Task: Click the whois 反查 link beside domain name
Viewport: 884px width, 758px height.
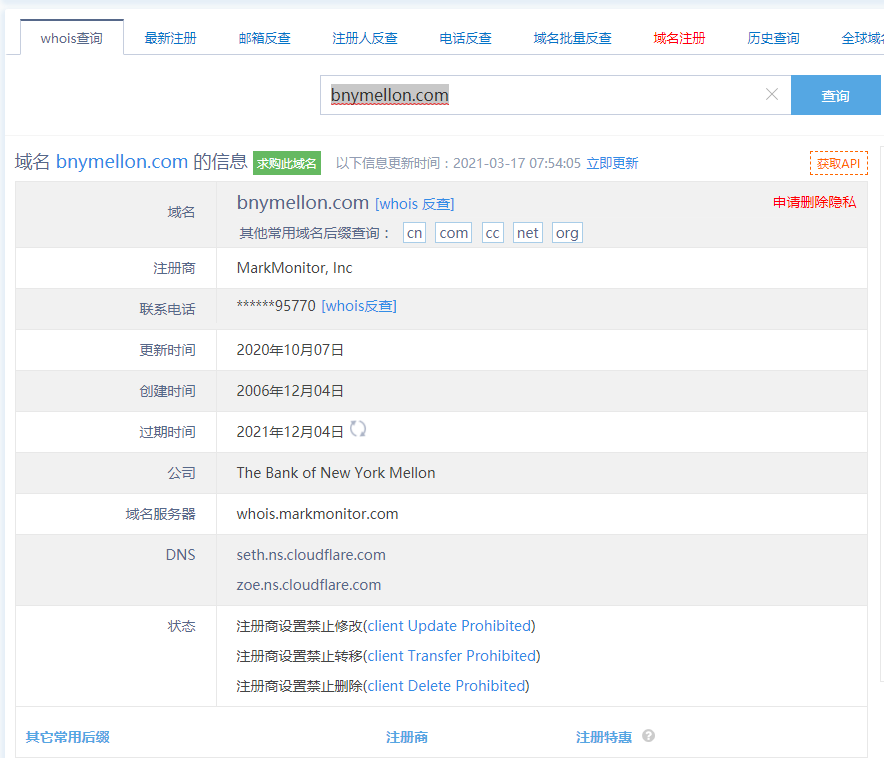Action: (414, 204)
